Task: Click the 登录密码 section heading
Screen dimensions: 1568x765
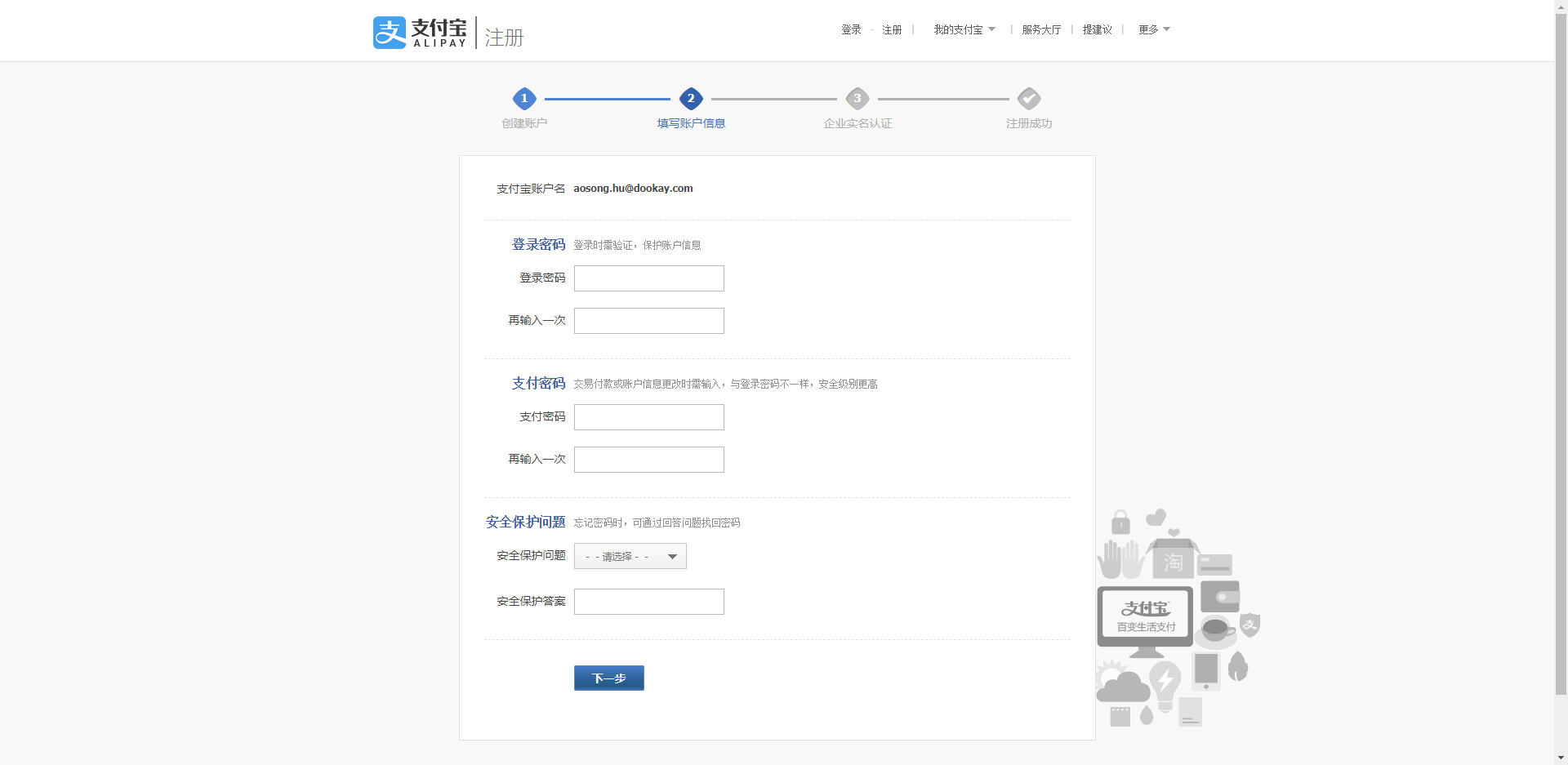Action: 538,244
